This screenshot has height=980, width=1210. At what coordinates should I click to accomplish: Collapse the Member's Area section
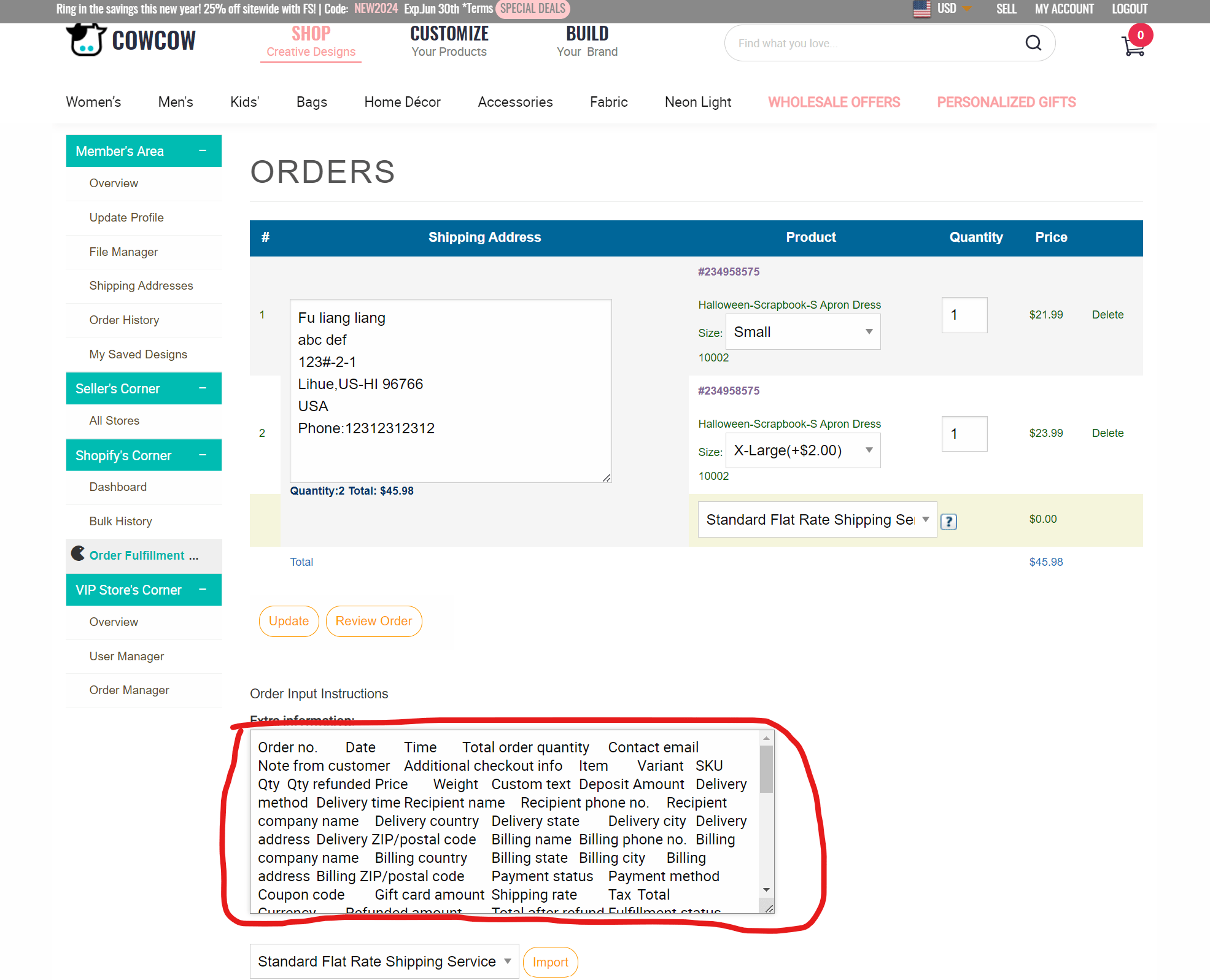(203, 151)
